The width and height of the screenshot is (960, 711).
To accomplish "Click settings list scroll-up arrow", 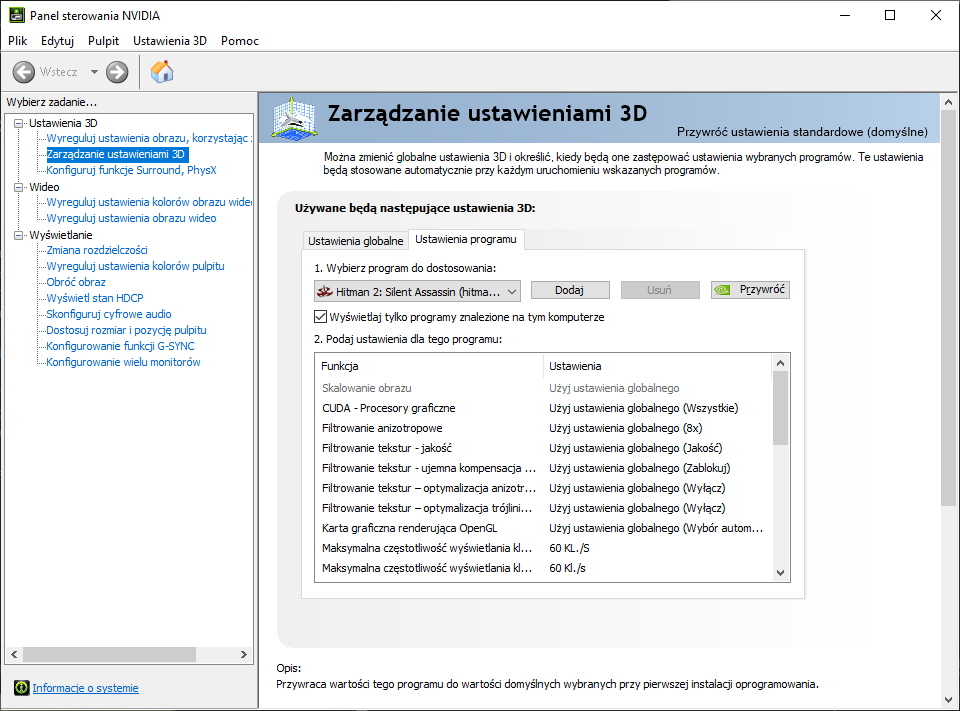I will pos(781,363).
